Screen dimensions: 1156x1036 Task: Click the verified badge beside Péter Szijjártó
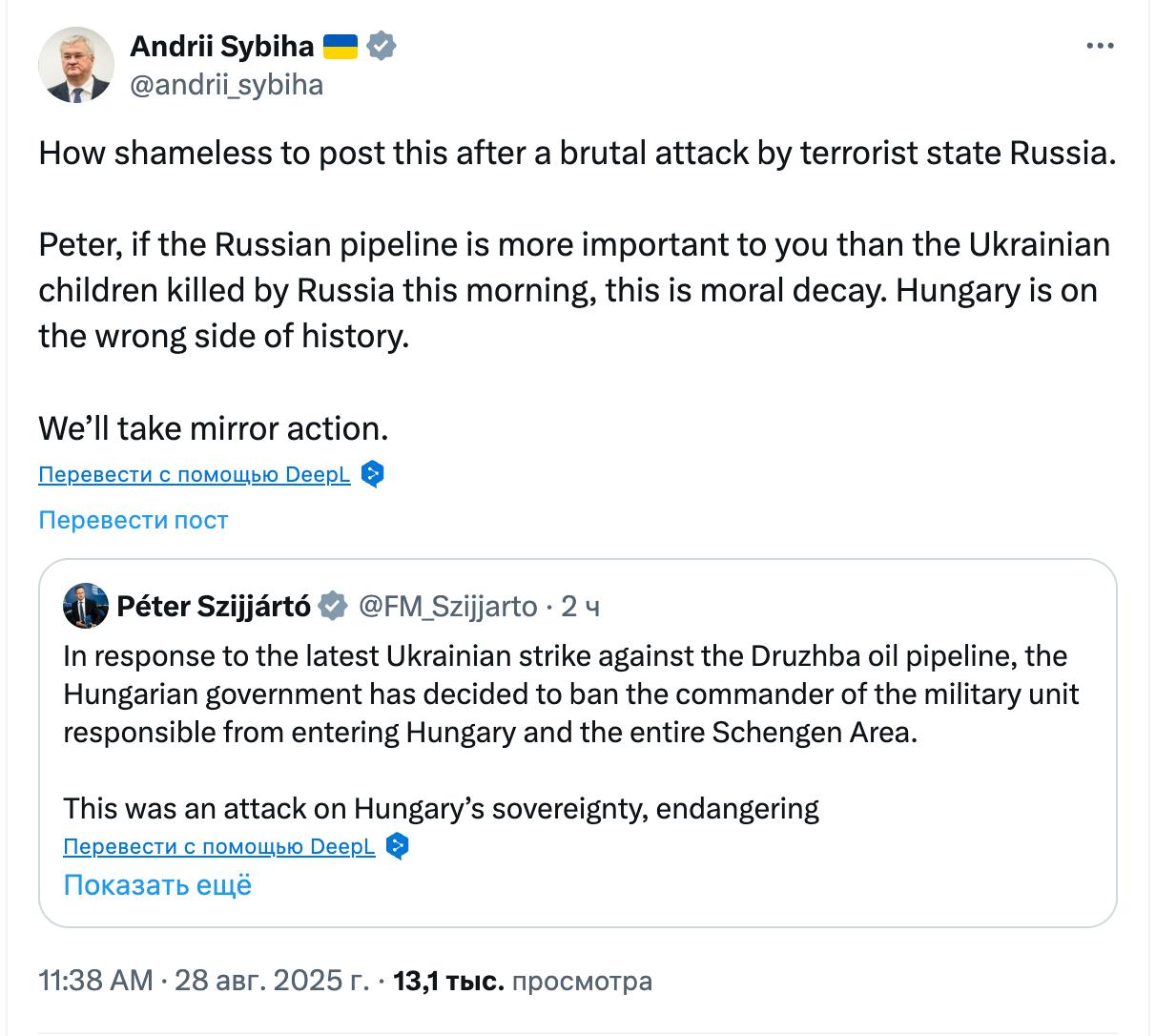coord(332,606)
